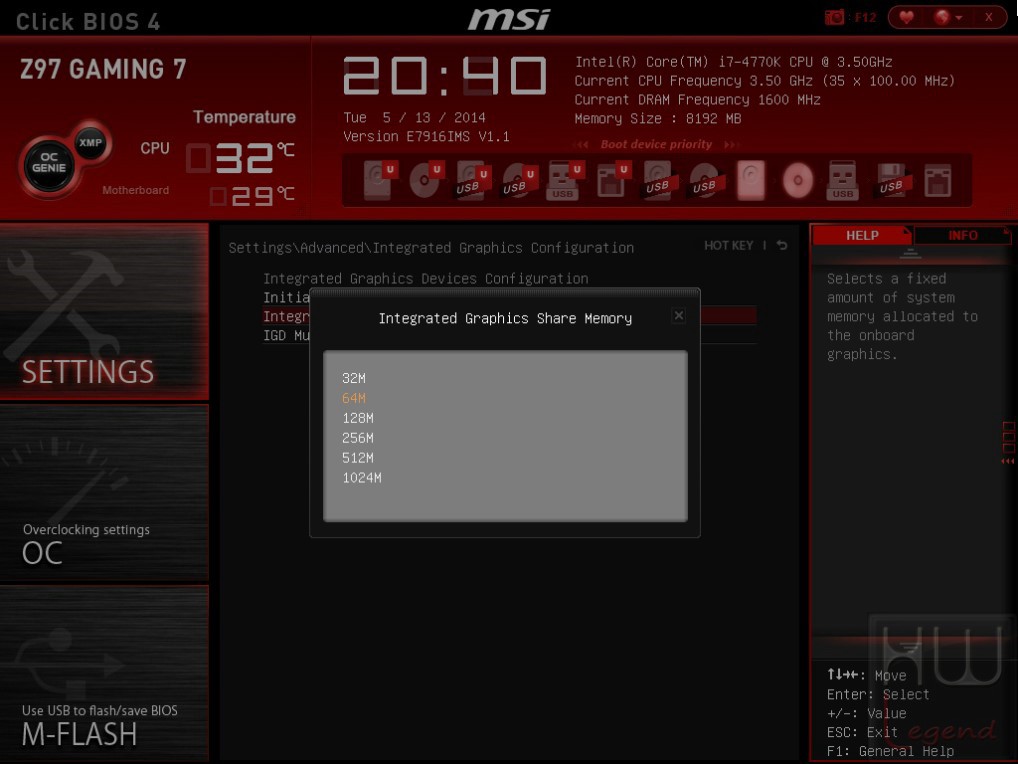Pick 1024M from the share memory list
Image resolution: width=1018 pixels, height=764 pixels.
coord(362,478)
